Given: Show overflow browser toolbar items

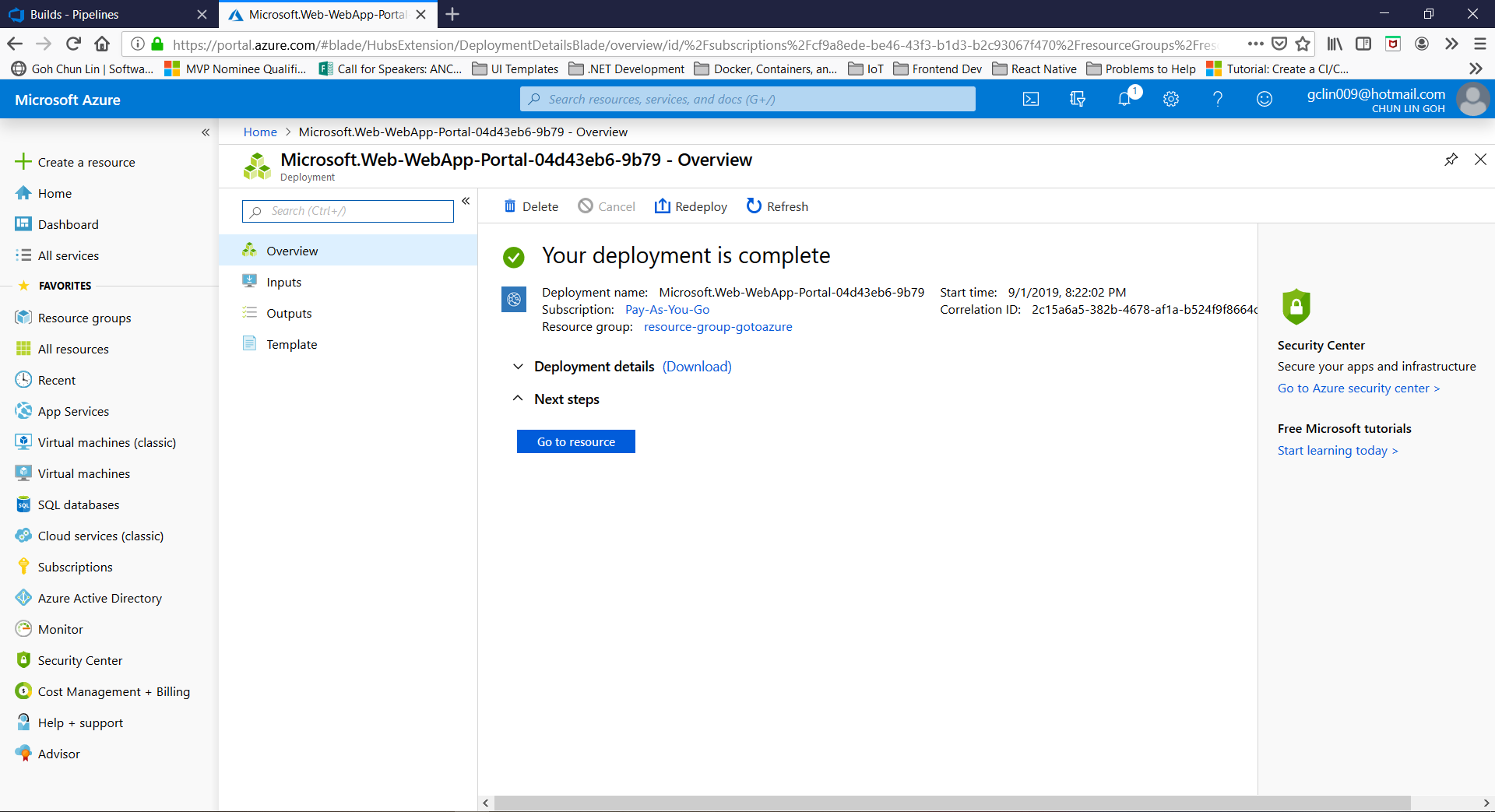Looking at the screenshot, I should (x=1451, y=44).
